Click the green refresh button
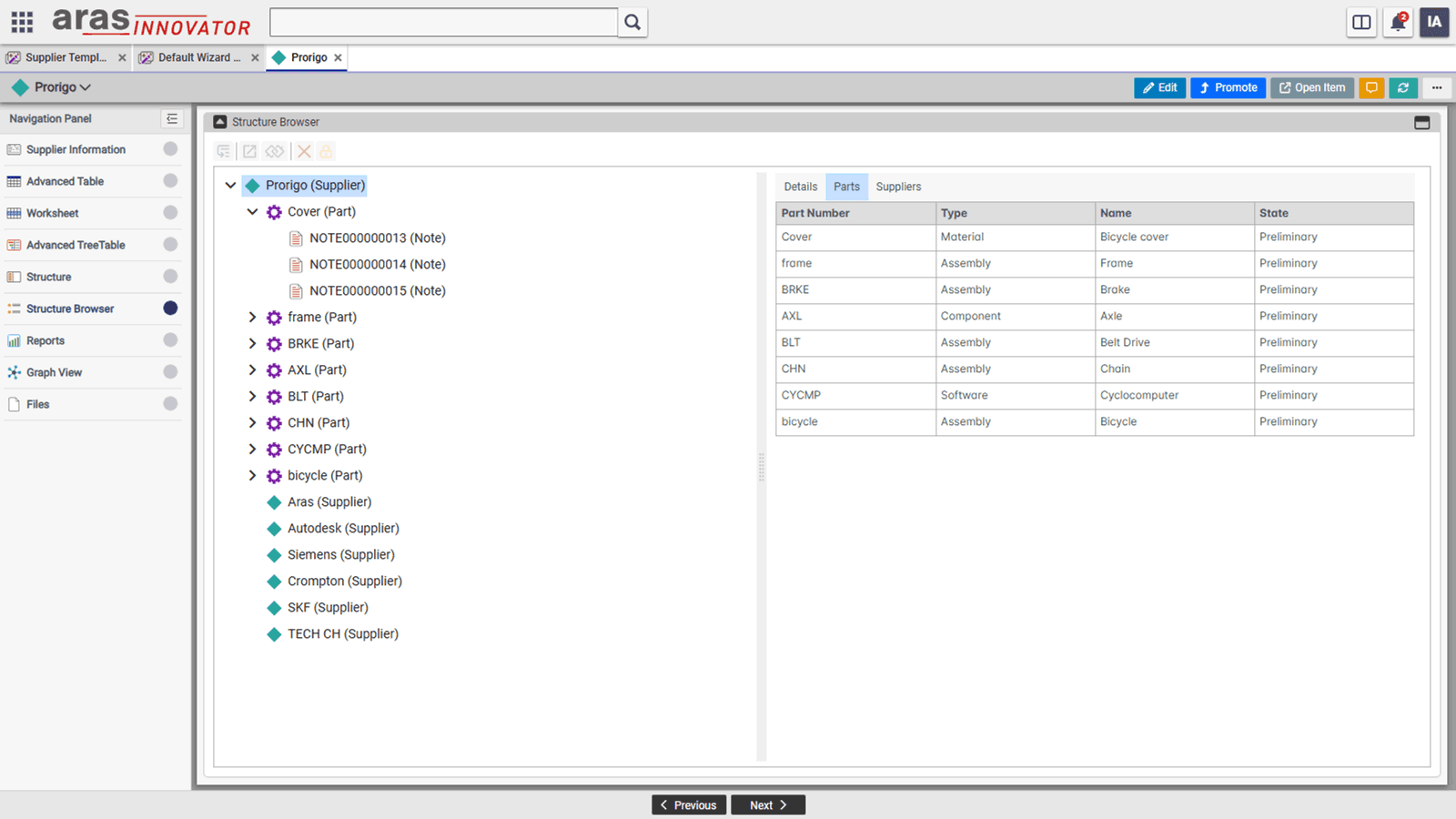The width and height of the screenshot is (1456, 819). (1403, 87)
